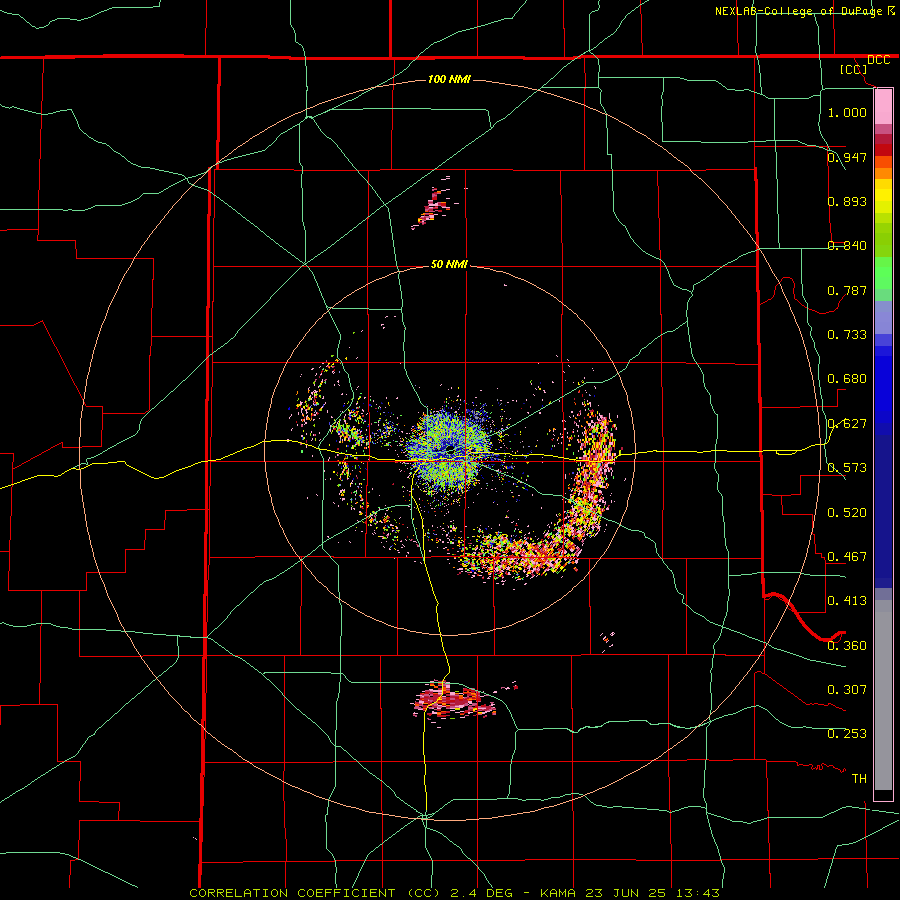900x900 pixels.
Task: Click the pink segment of color scale
Action: (x=883, y=107)
